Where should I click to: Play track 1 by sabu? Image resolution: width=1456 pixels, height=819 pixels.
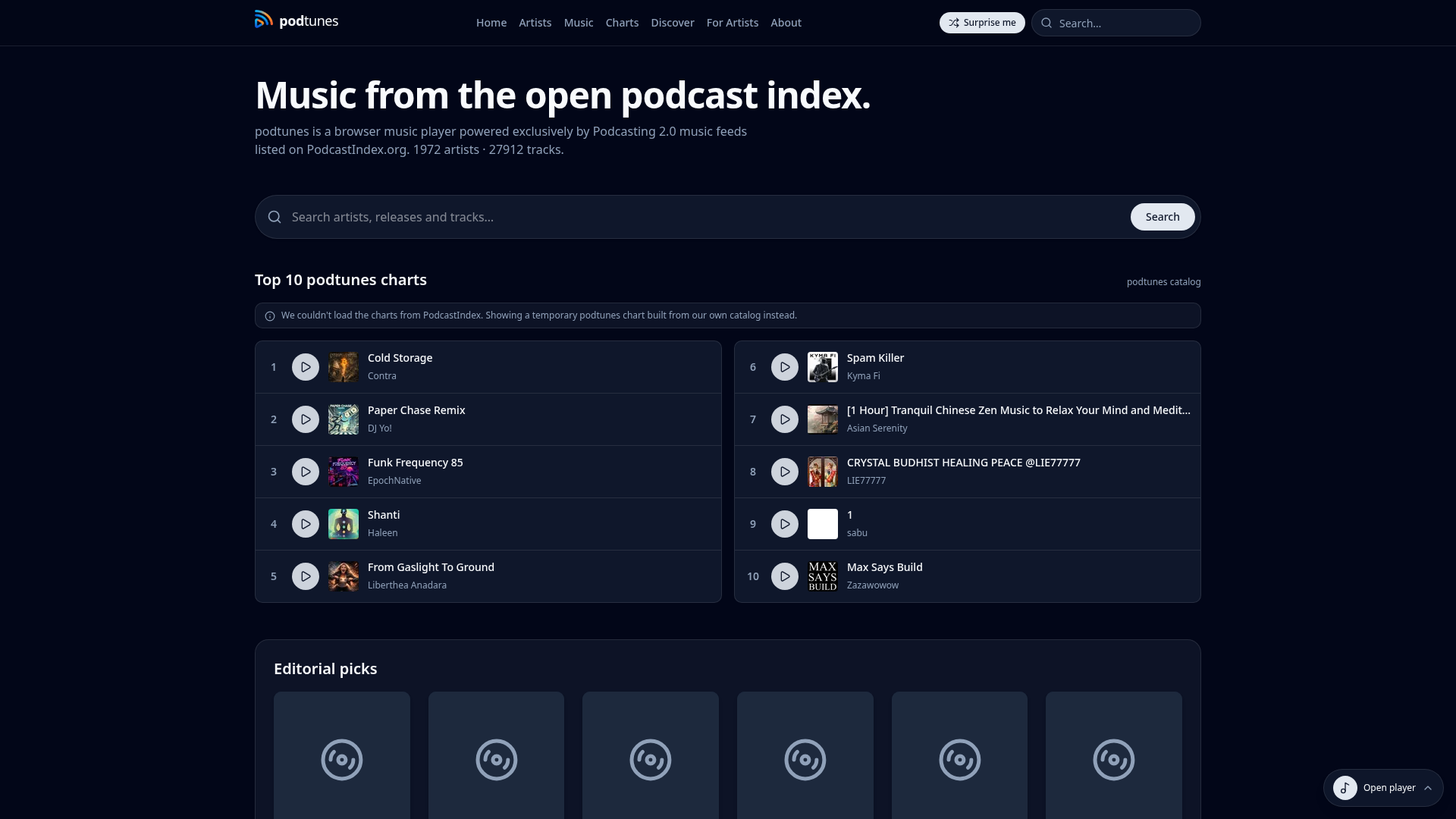tap(785, 524)
